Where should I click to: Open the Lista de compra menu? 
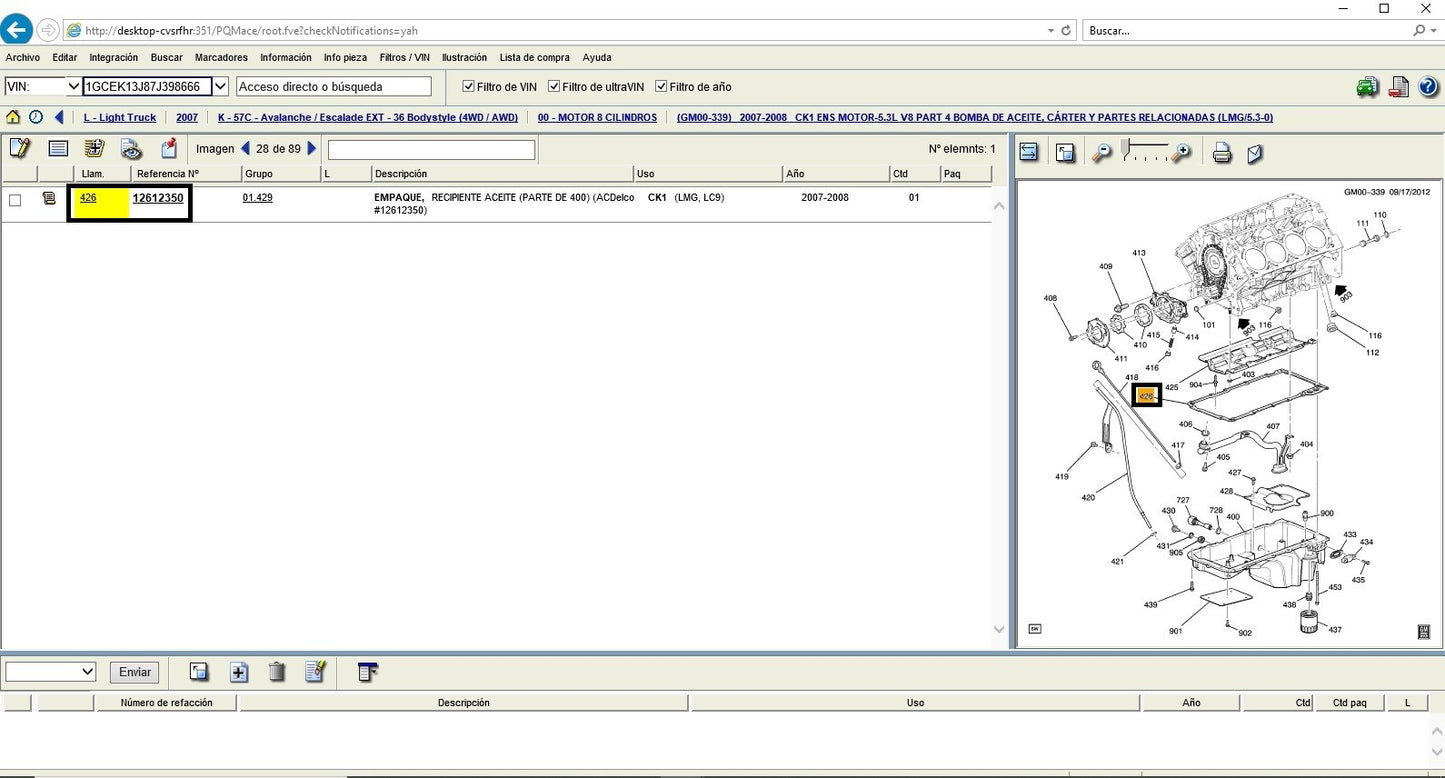(534, 58)
